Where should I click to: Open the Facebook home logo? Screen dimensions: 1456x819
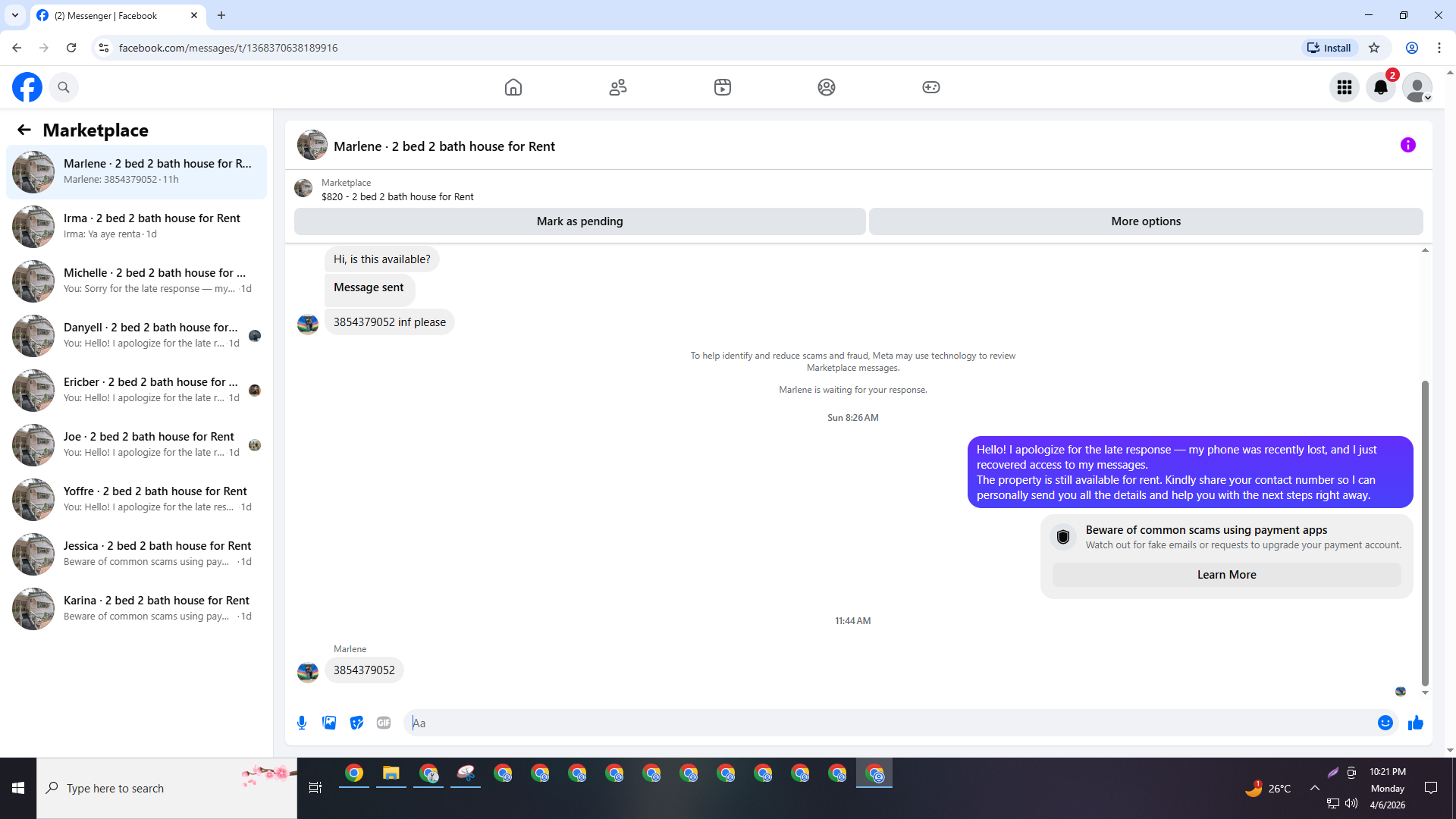tap(27, 87)
